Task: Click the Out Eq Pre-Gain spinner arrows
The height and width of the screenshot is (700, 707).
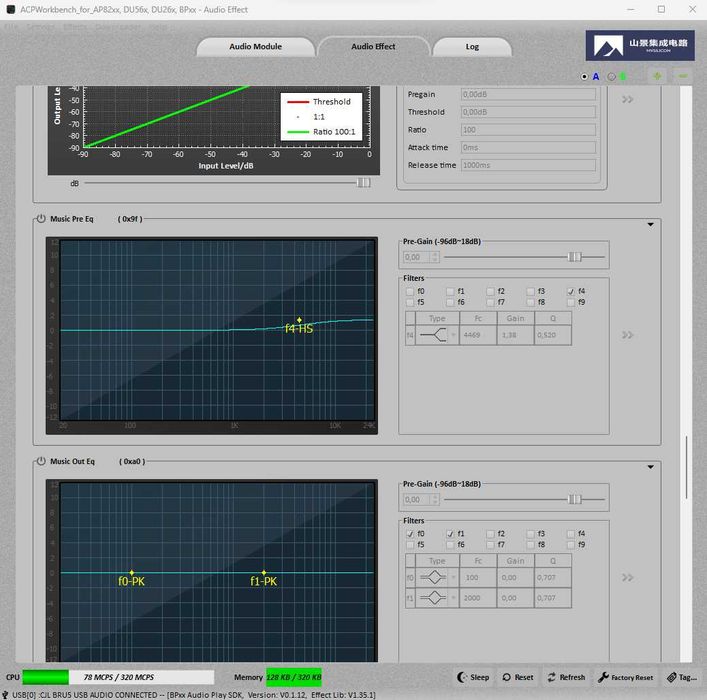Action: click(x=435, y=499)
